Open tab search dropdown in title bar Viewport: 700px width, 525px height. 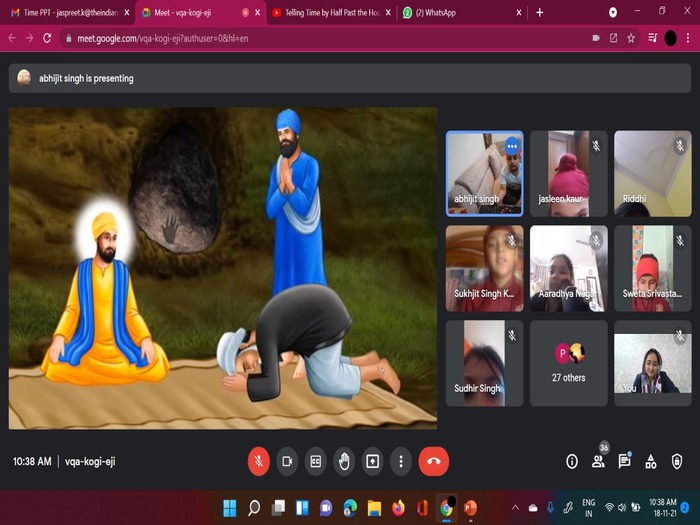(x=613, y=12)
